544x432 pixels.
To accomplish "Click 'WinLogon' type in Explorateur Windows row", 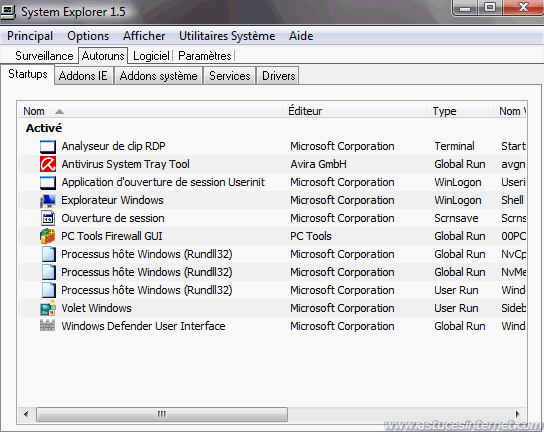I will (458, 200).
